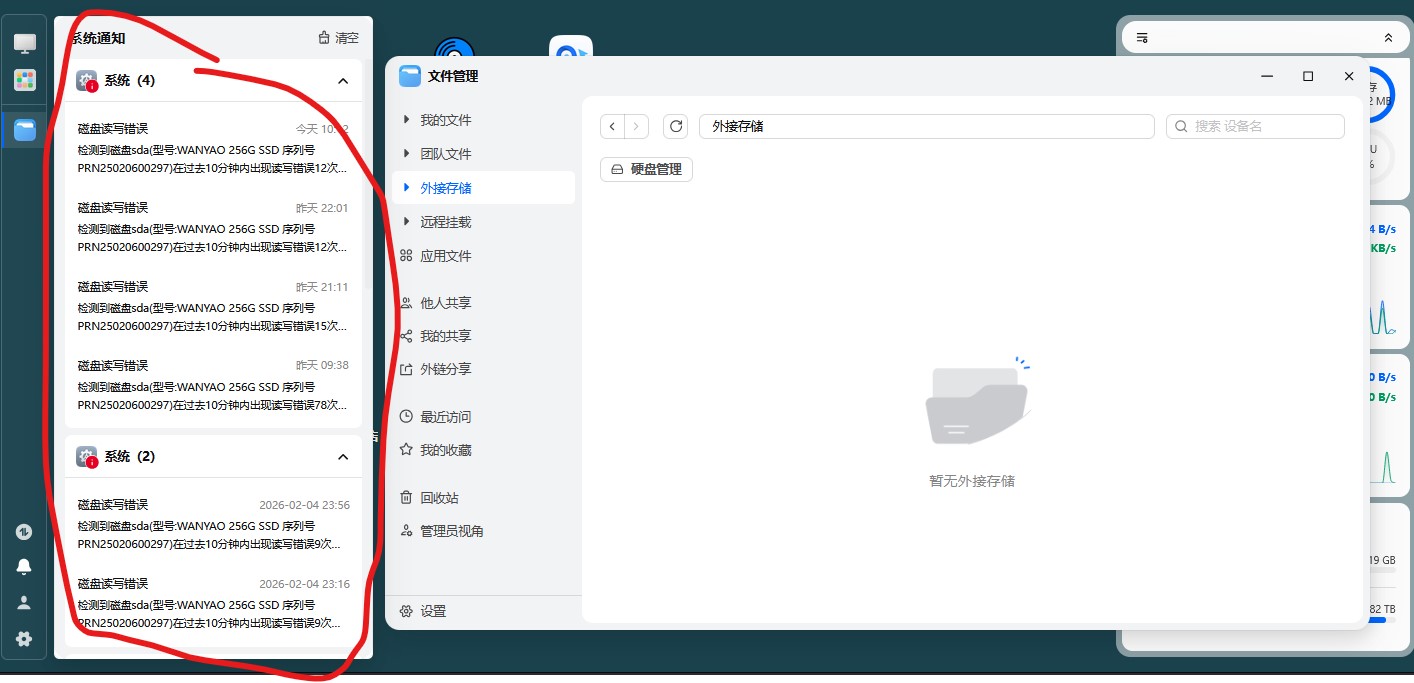Select the blue file manager dock icon
Viewport: 1414px width, 683px height.
click(x=25, y=130)
